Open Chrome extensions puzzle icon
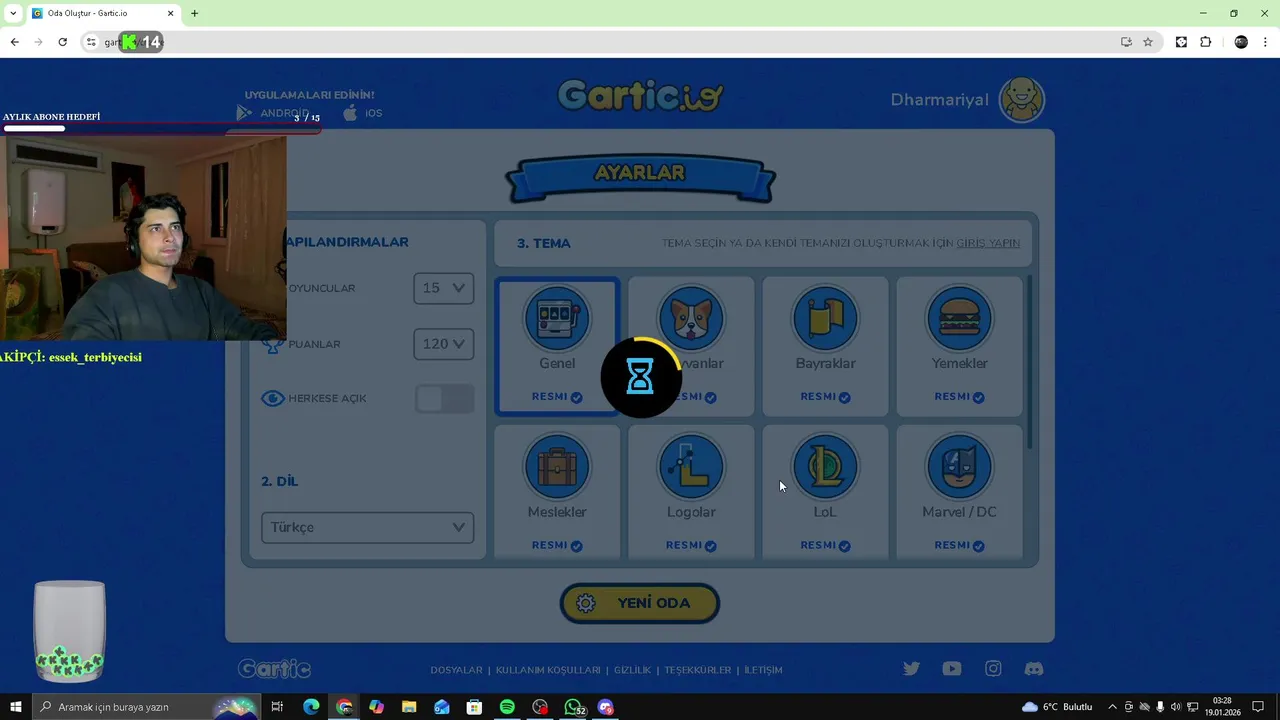Screen dimensions: 1280x720 pos(1205,42)
